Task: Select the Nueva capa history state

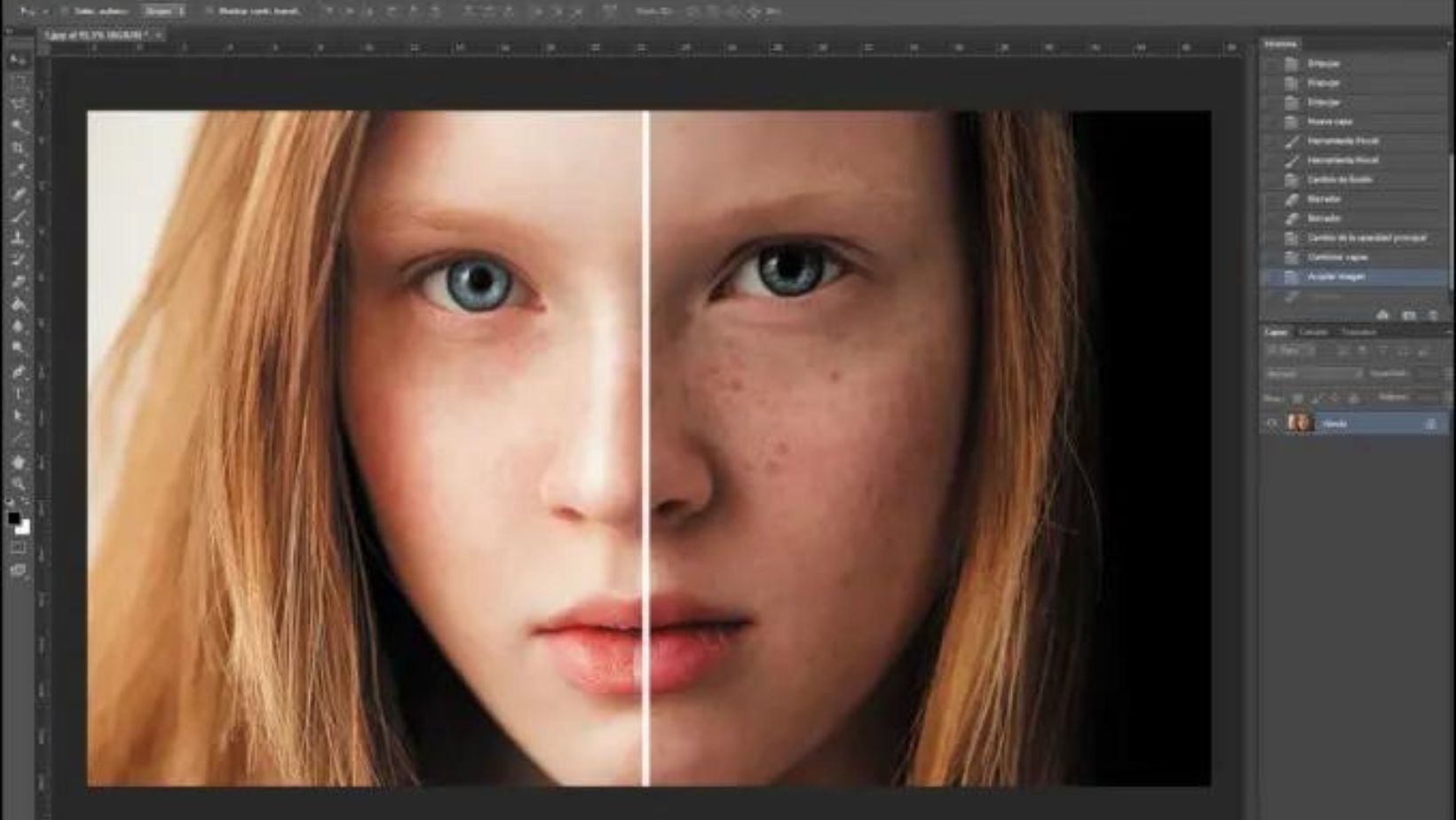Action: pos(1330,122)
